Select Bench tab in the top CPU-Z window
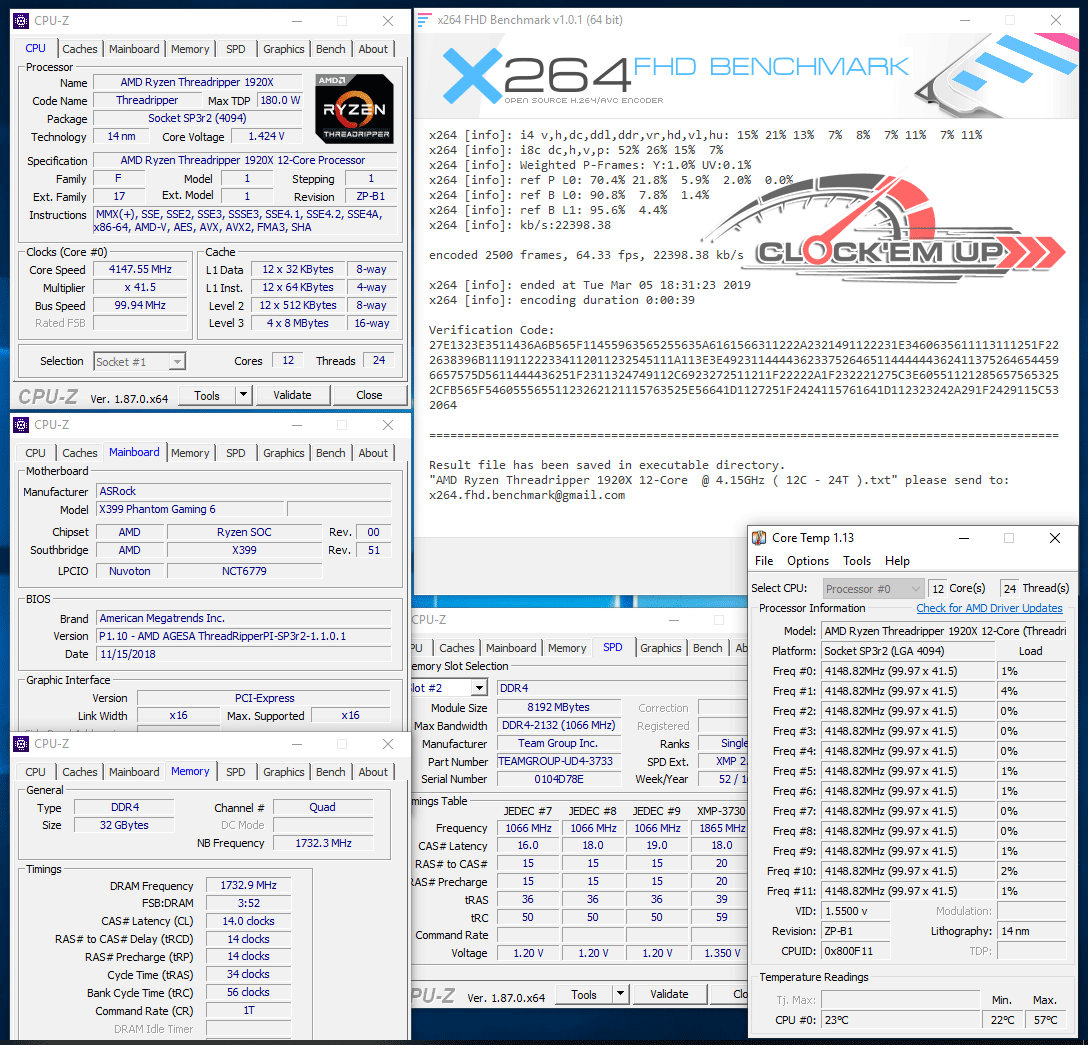Screen dimensions: 1088x1045 pos(330,49)
